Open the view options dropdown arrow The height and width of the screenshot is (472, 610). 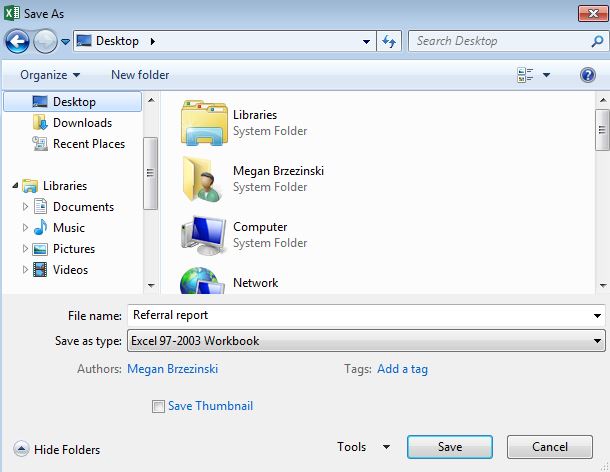point(546,75)
